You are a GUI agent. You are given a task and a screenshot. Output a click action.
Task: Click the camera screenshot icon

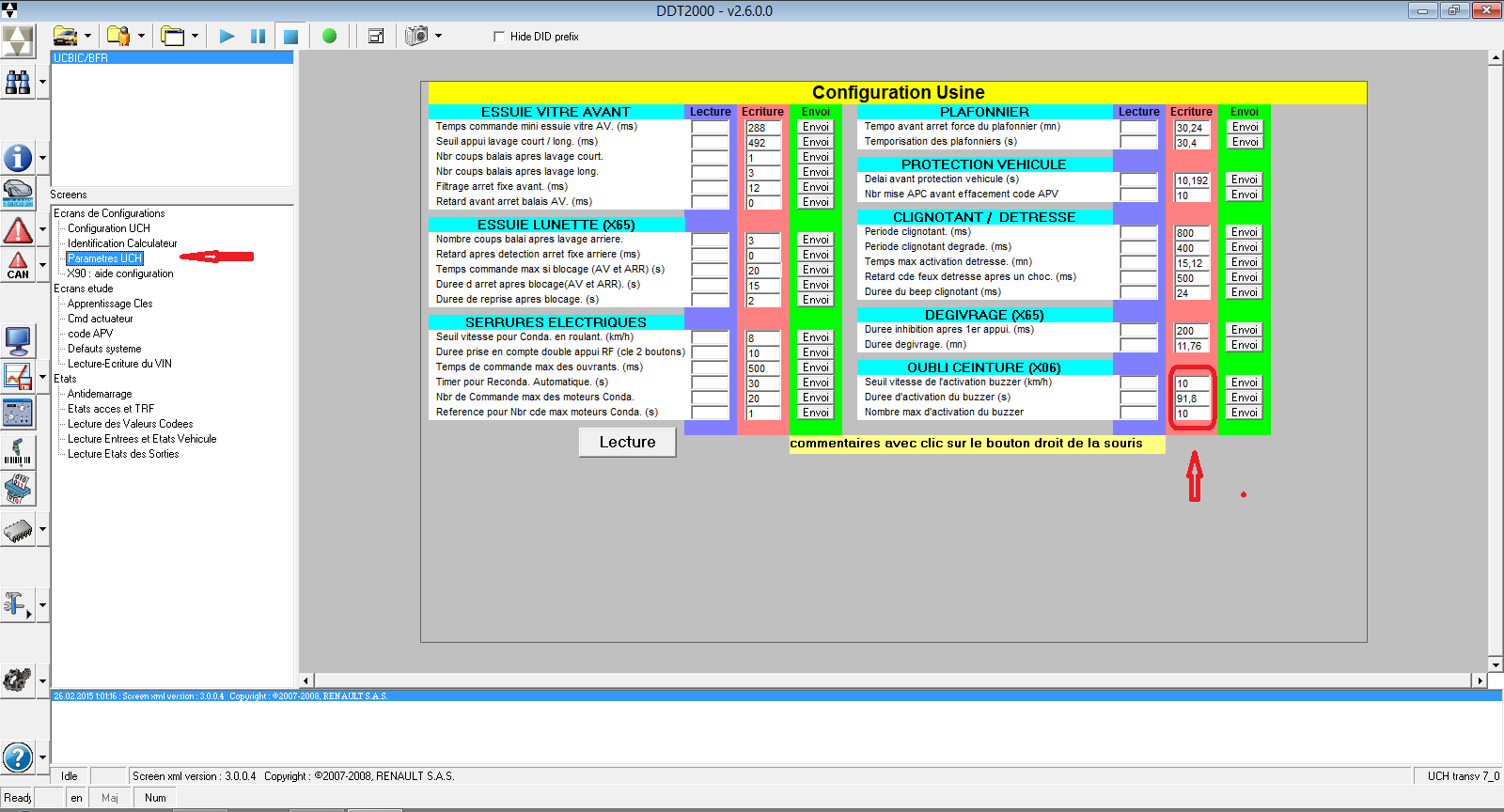416,36
